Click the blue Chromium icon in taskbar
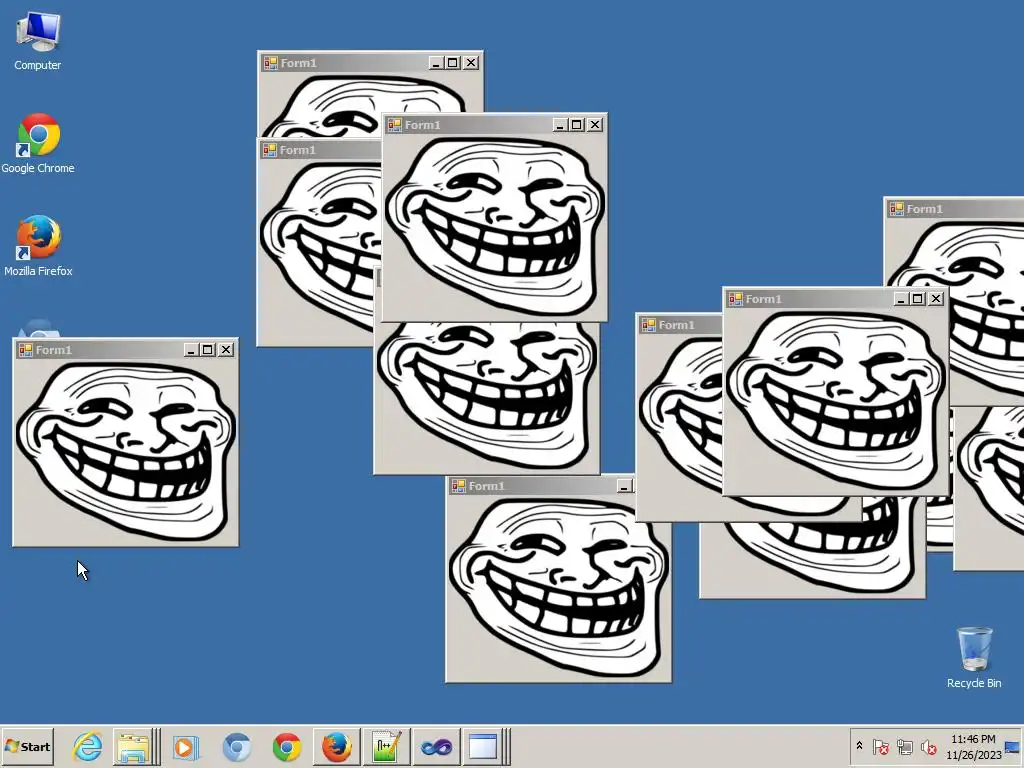Screen dimensions: 1024x768 (236, 746)
